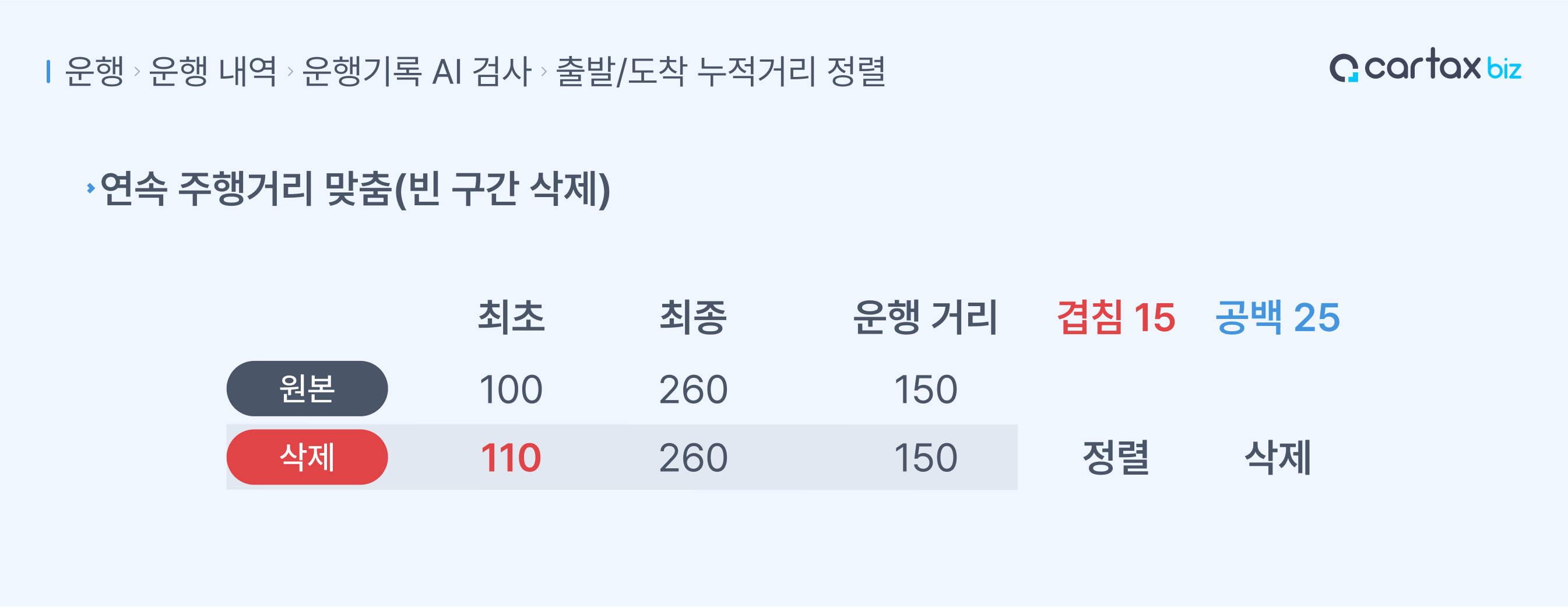This screenshot has height=607, width=1568.
Task: Go to the 운행 내역 breadcrumb
Action: (213, 71)
